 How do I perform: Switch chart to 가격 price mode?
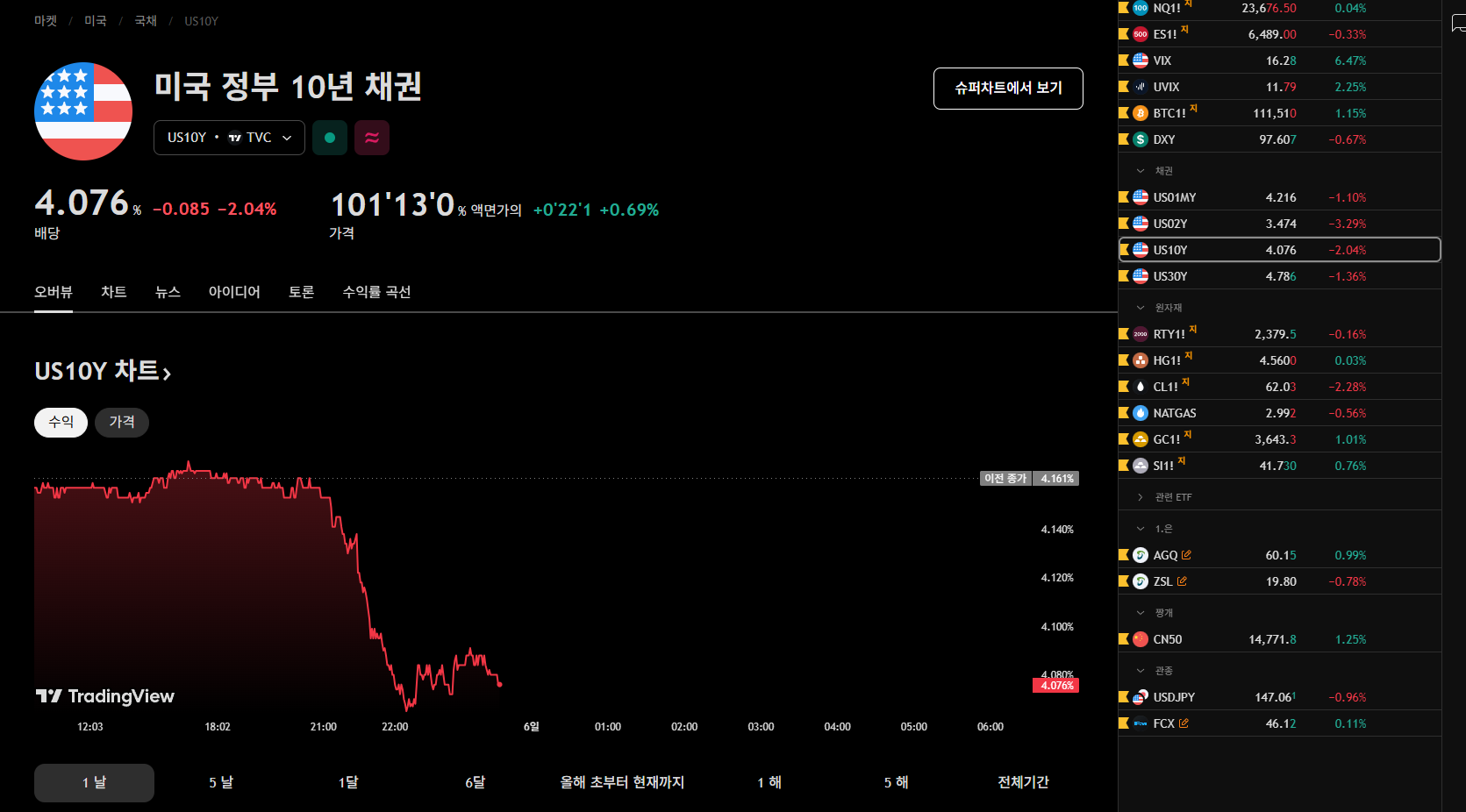click(122, 423)
